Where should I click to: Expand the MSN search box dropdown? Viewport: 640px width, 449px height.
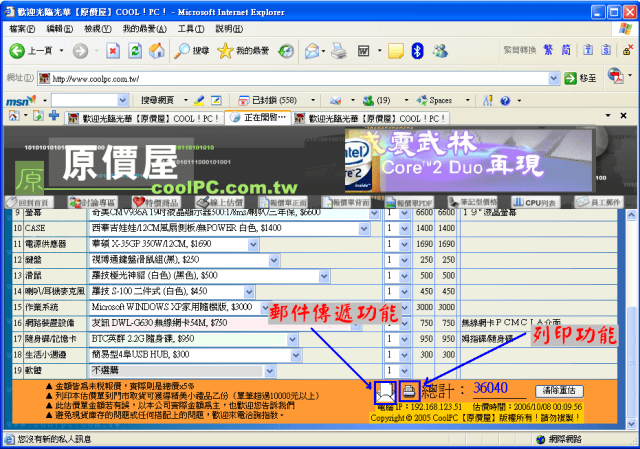point(122,100)
